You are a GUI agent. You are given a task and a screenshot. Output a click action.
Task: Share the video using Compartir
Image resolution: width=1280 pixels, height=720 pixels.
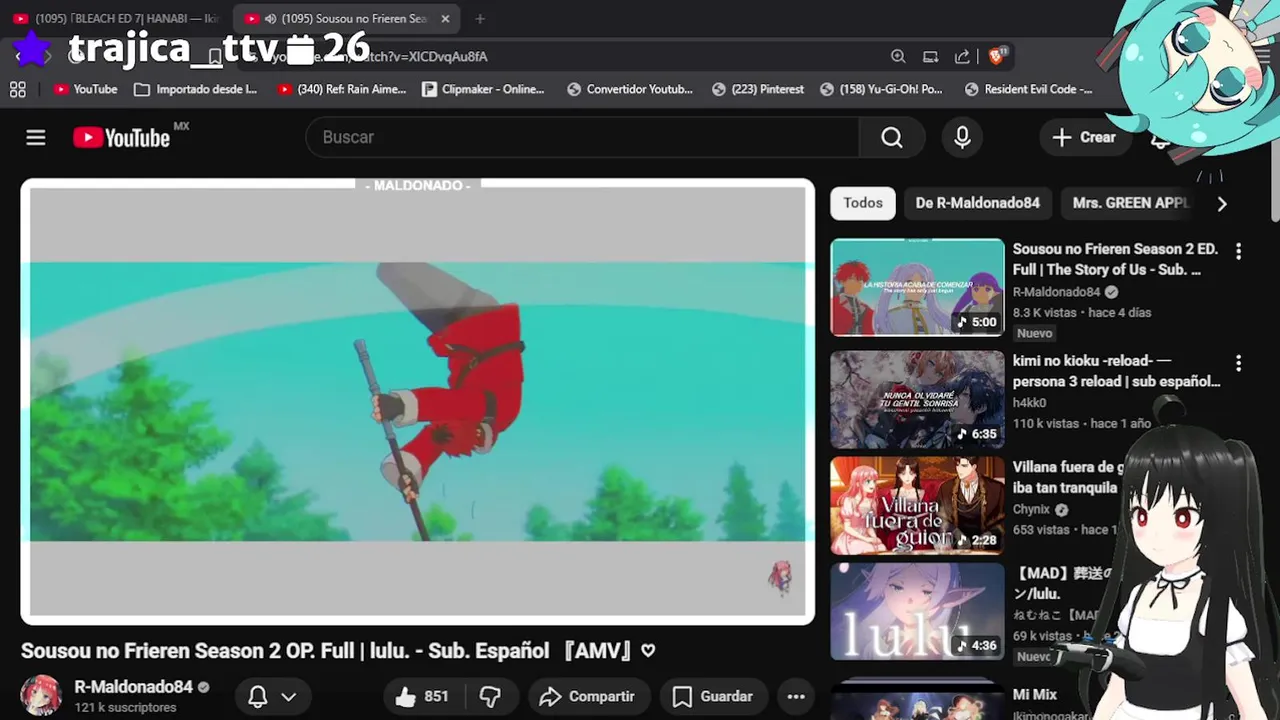[x=587, y=696]
